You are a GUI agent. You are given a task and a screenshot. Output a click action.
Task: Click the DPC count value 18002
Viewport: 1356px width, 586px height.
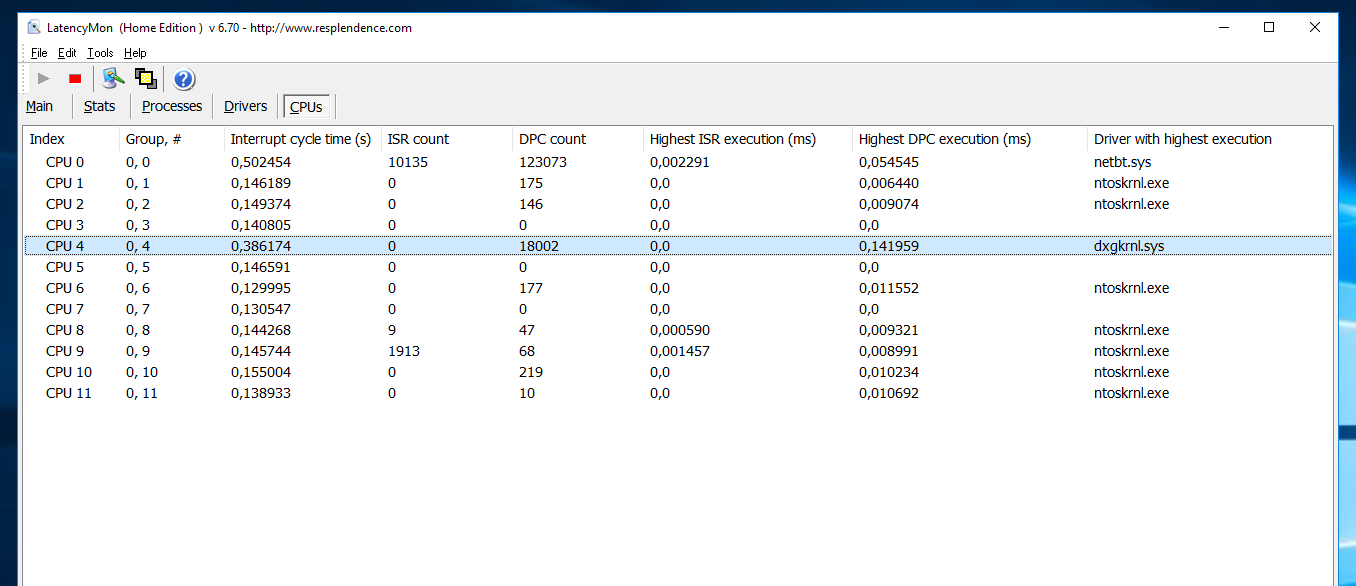coord(539,246)
